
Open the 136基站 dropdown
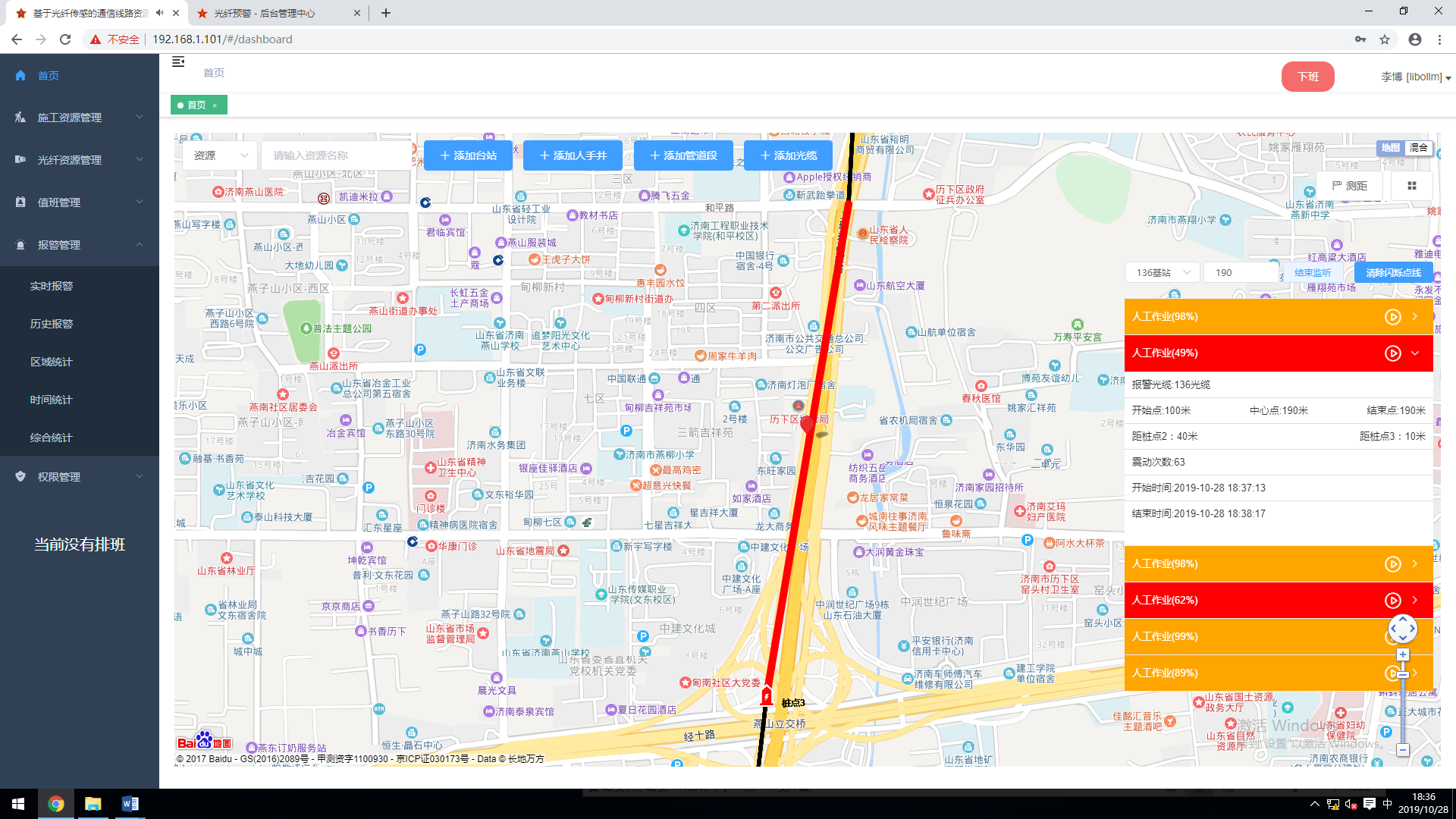pos(1162,273)
